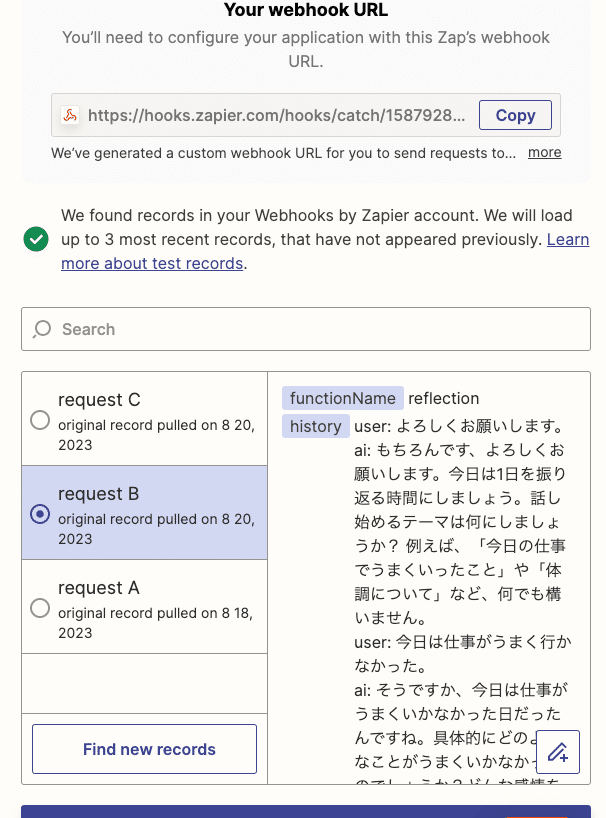Viewport: 606px width, 818px height.
Task: Click the pencil-plus edit record icon
Action: click(557, 752)
